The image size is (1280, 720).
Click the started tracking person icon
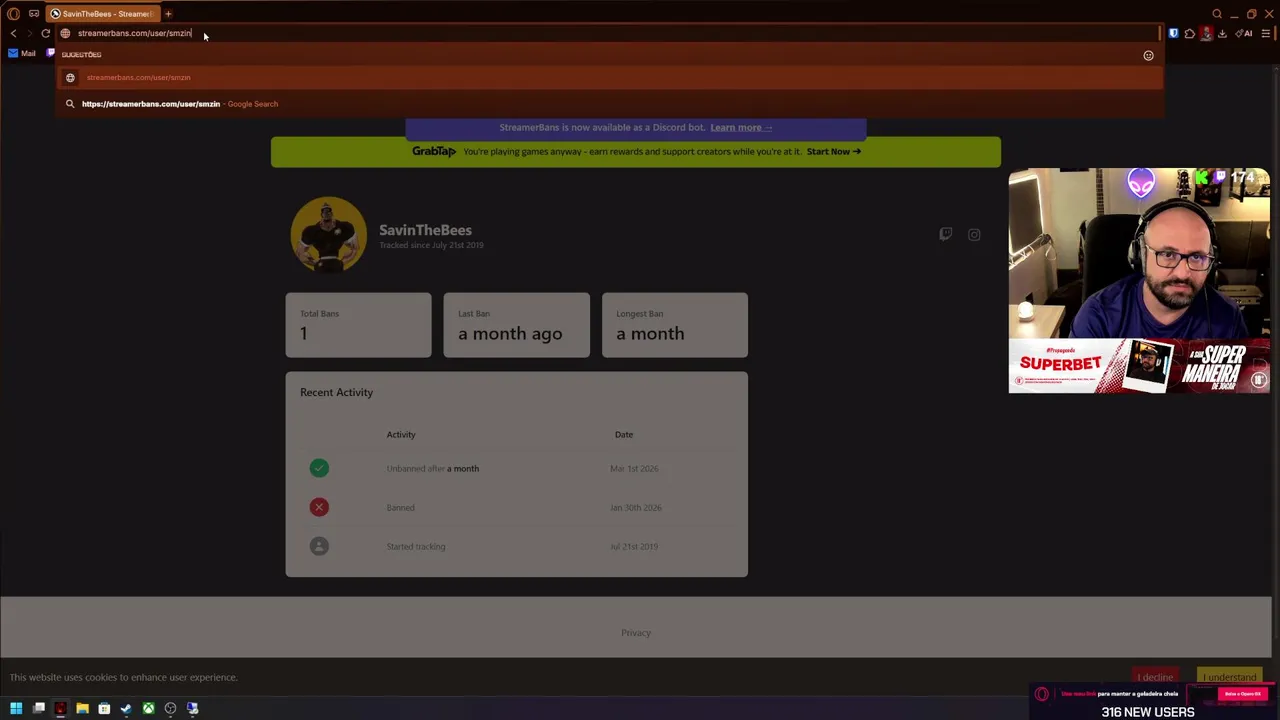coord(319,546)
